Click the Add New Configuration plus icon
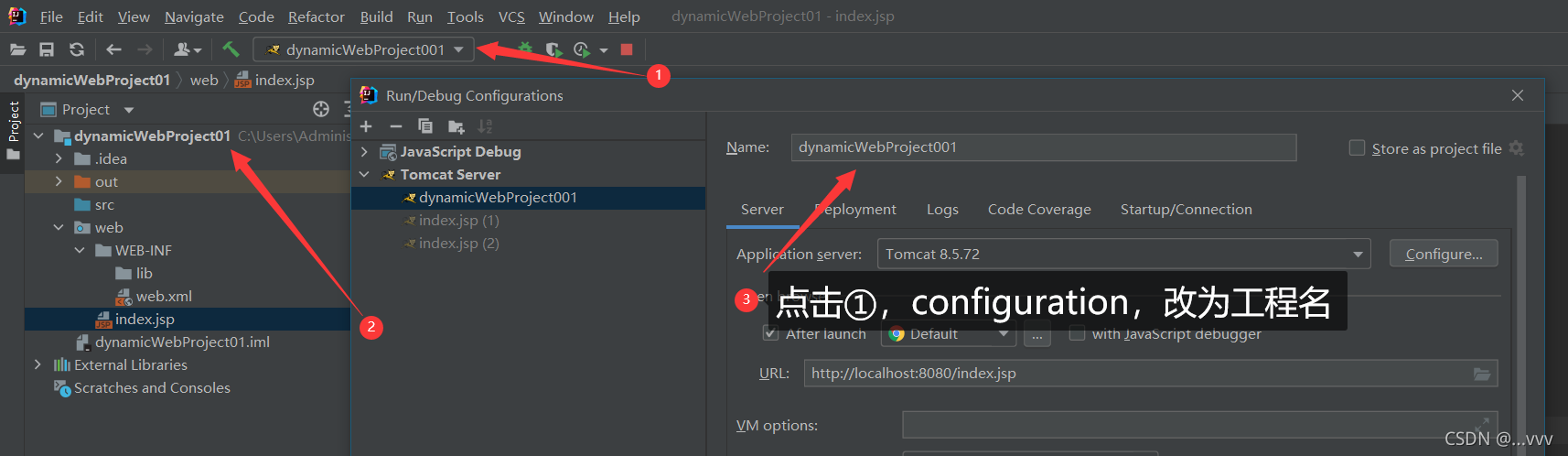1568x456 pixels. (x=366, y=126)
